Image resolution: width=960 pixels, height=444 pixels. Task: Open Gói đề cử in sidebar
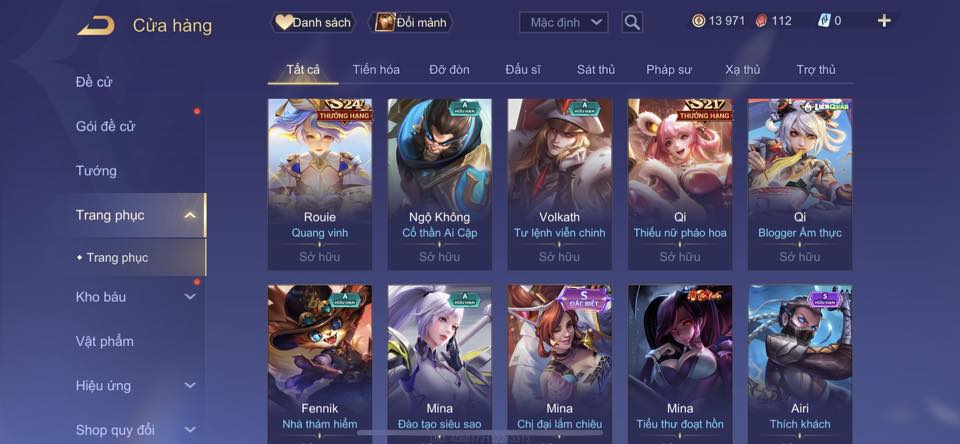click(105, 126)
